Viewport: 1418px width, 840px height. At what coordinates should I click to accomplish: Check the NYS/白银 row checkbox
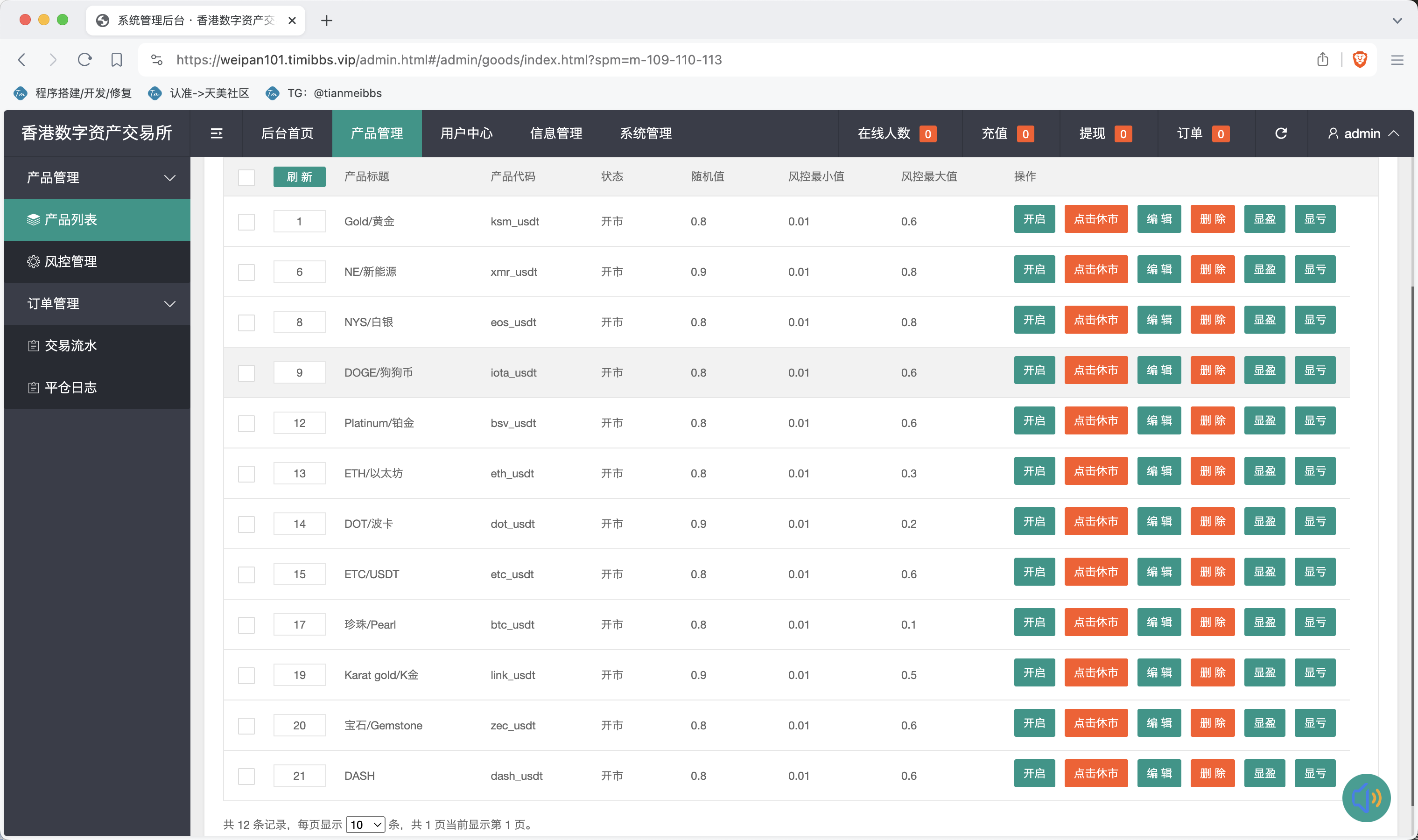(246, 322)
